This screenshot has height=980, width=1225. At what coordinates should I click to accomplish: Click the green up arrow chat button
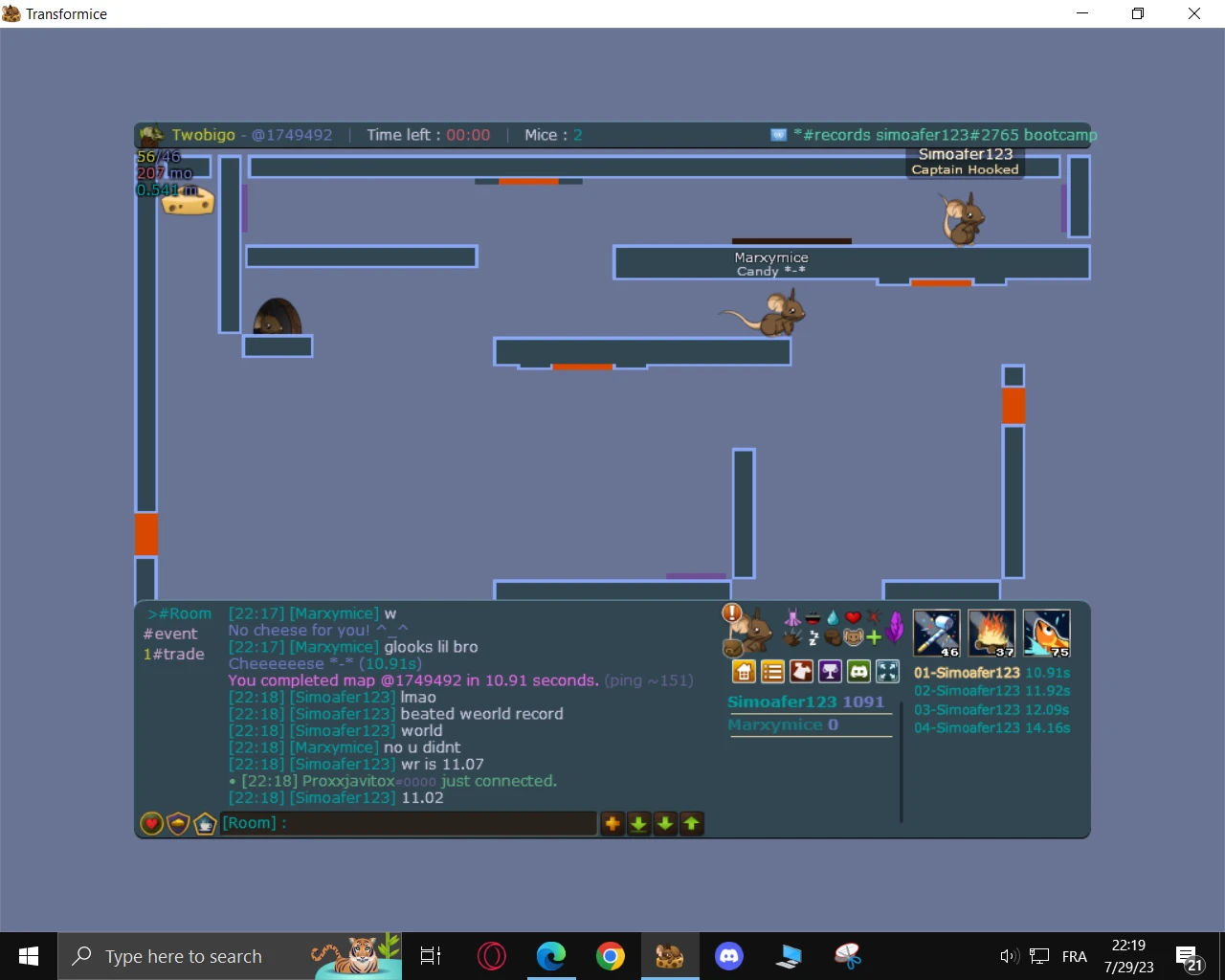(691, 823)
